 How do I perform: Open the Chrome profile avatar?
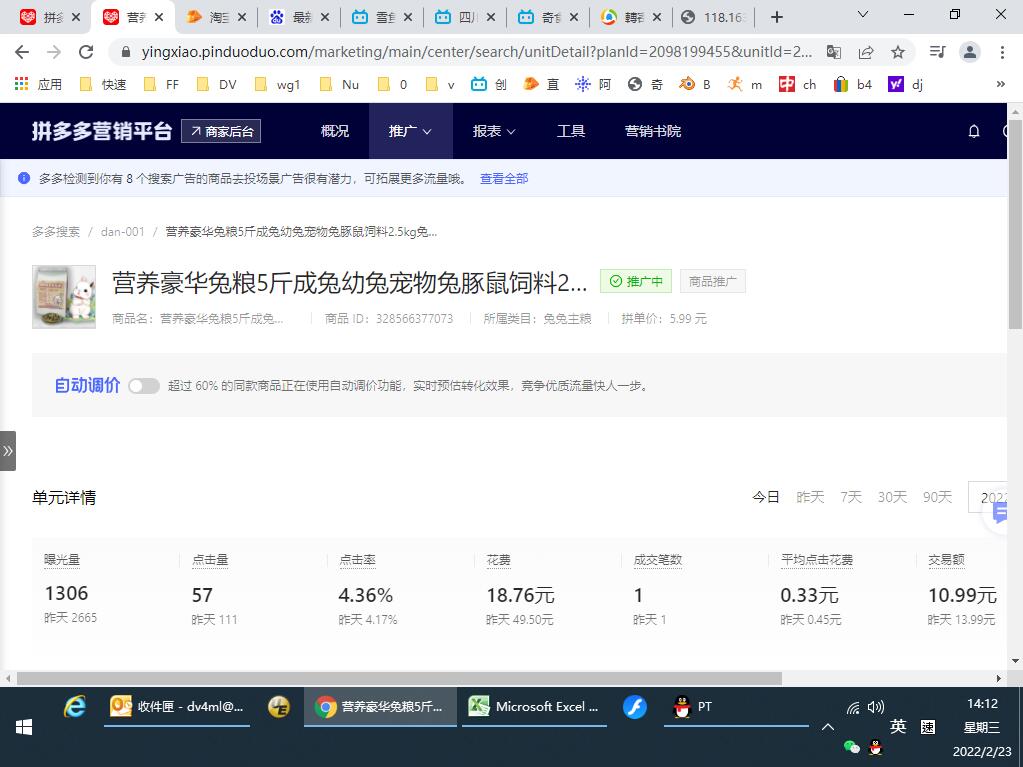click(970, 52)
